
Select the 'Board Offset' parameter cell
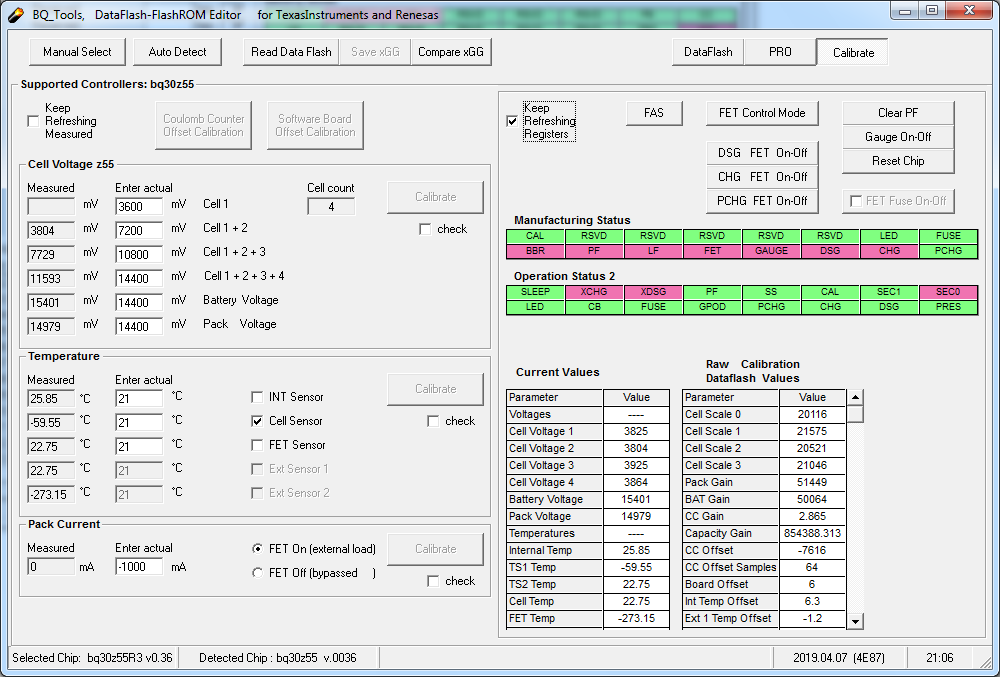point(730,585)
